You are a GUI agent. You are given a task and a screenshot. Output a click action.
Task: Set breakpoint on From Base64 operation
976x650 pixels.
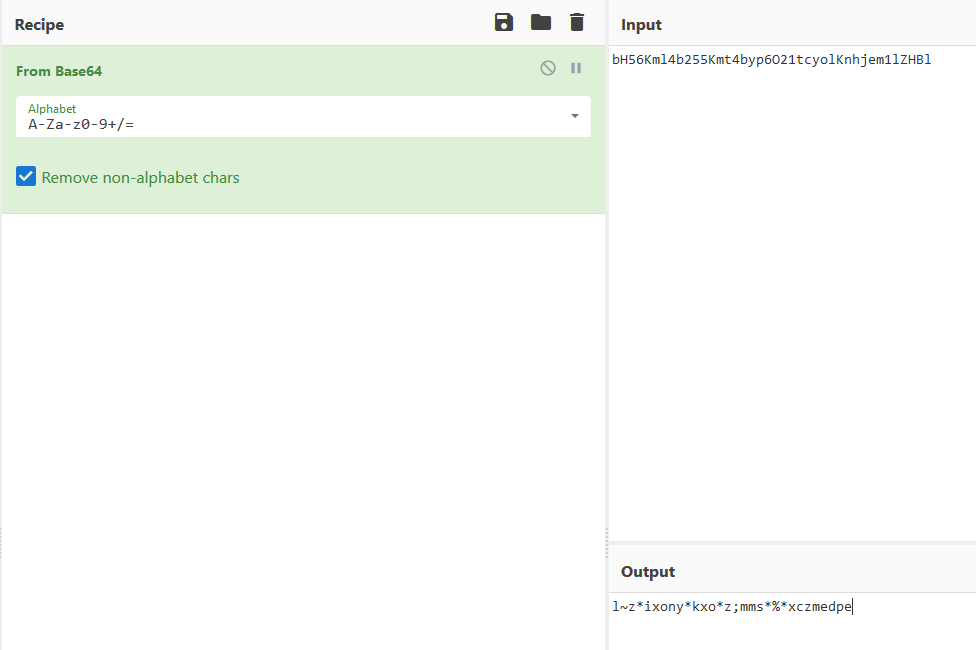pyautogui.click(x=576, y=68)
